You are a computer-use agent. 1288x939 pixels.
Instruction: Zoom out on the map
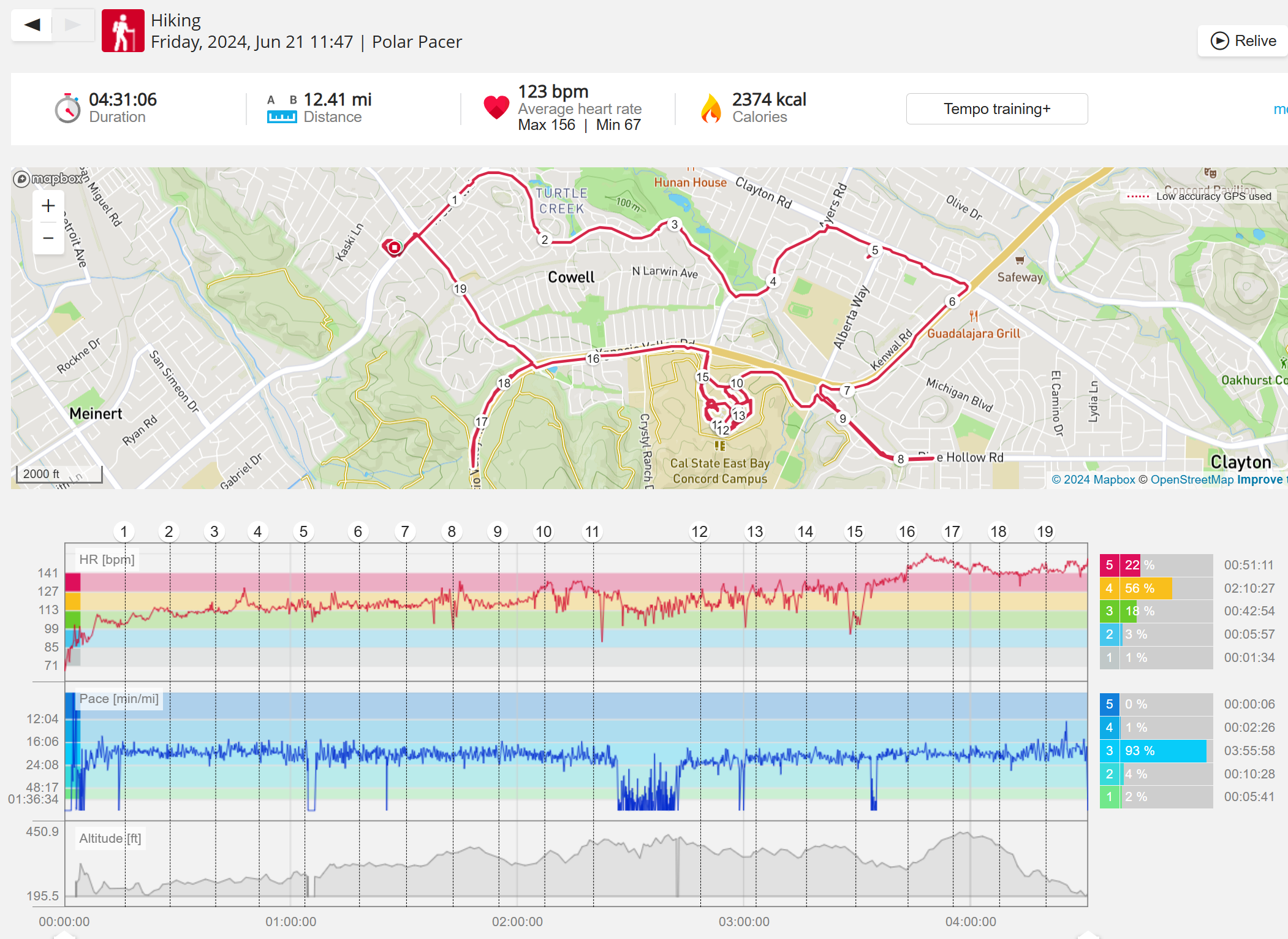[48, 238]
